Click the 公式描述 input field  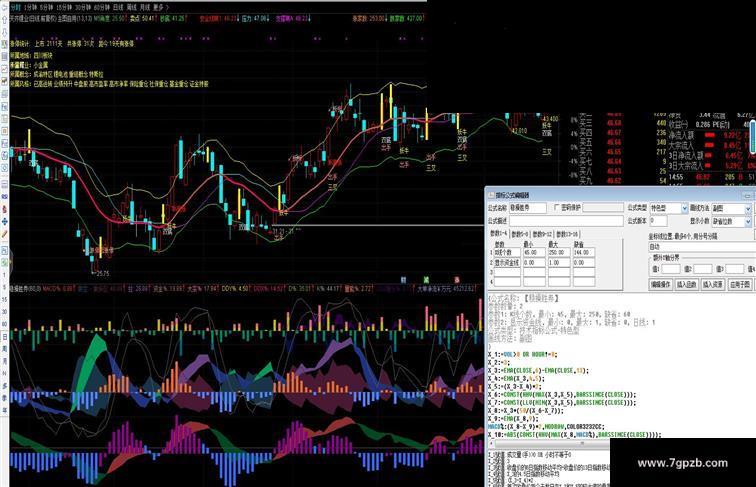click(567, 221)
